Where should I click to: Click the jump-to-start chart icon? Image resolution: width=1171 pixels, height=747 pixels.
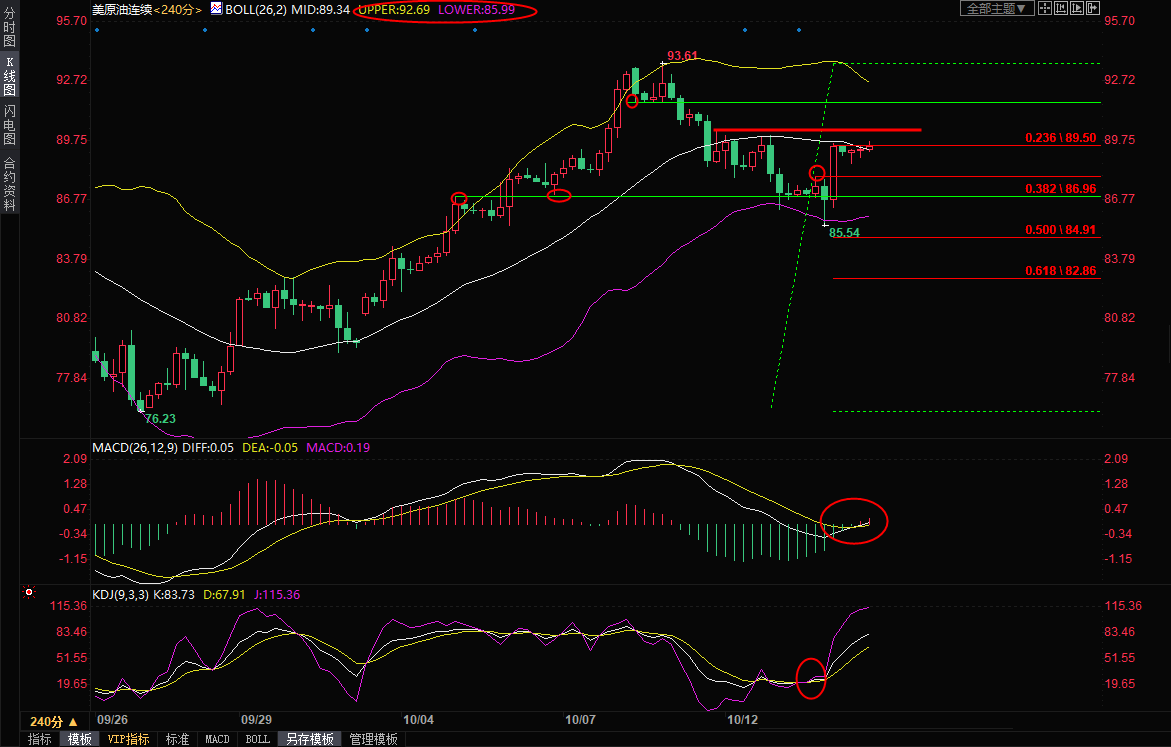tap(1060, 8)
